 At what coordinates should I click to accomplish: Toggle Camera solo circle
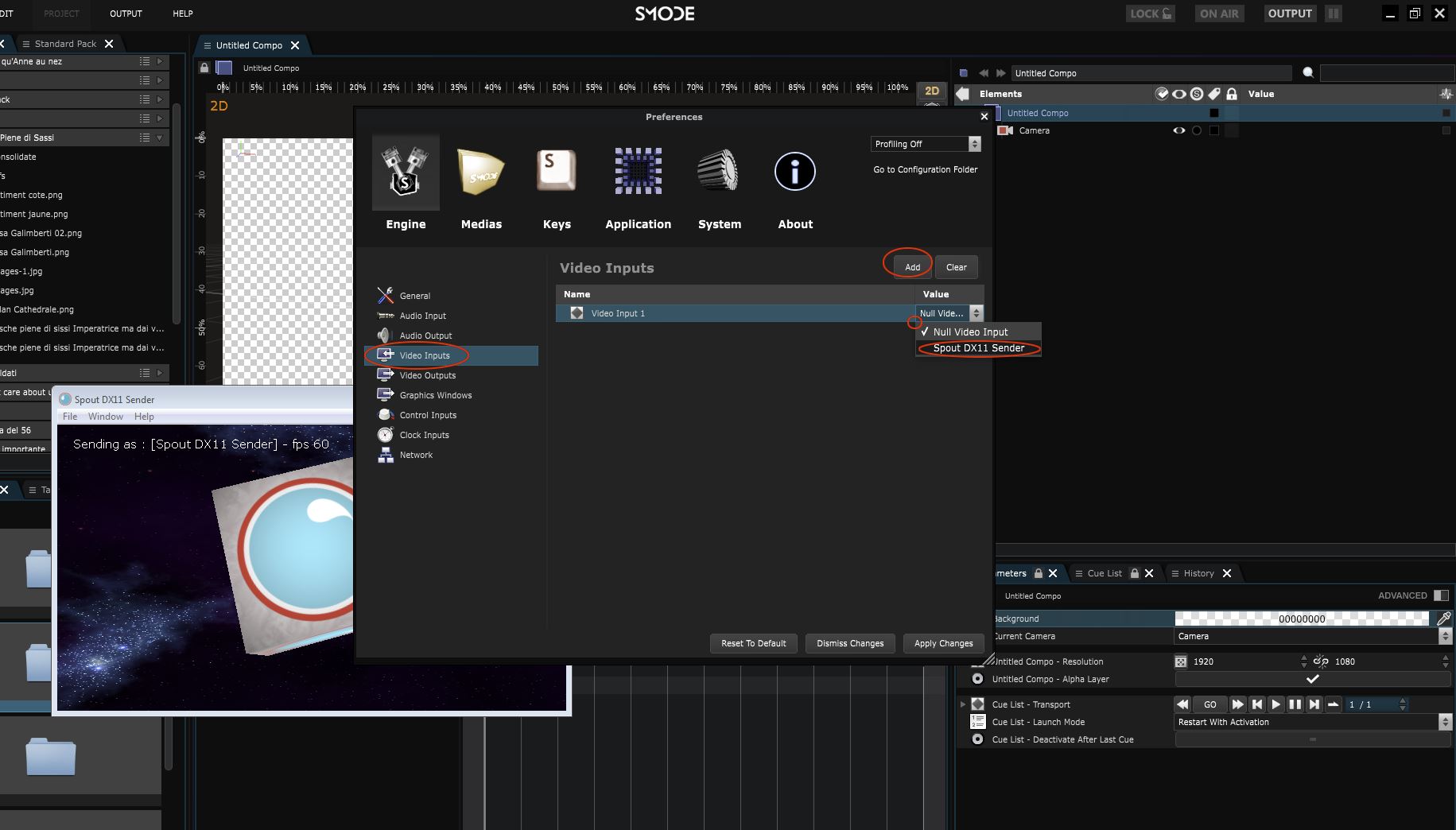[1196, 130]
